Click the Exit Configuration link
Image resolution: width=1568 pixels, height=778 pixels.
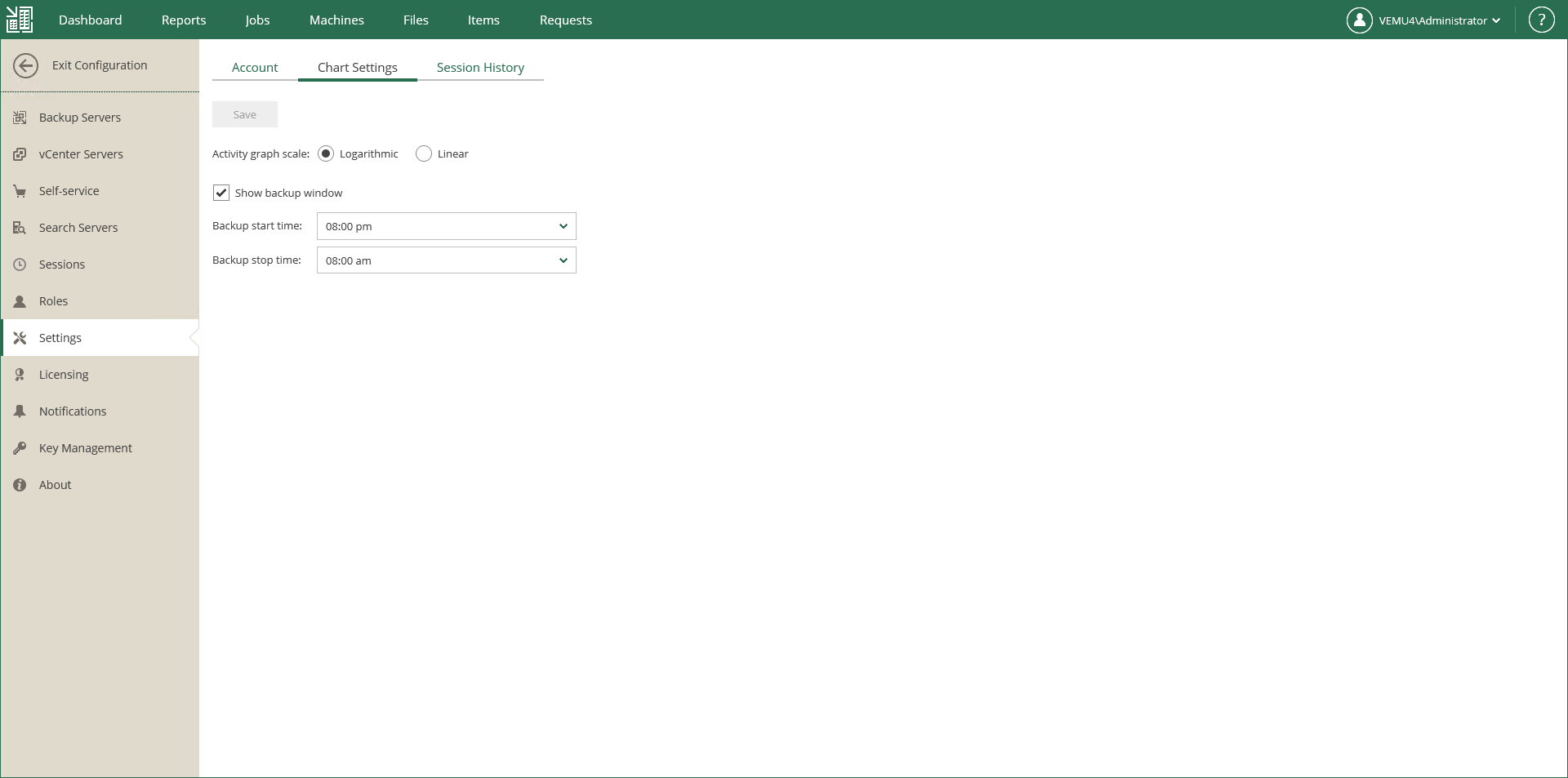(x=100, y=65)
